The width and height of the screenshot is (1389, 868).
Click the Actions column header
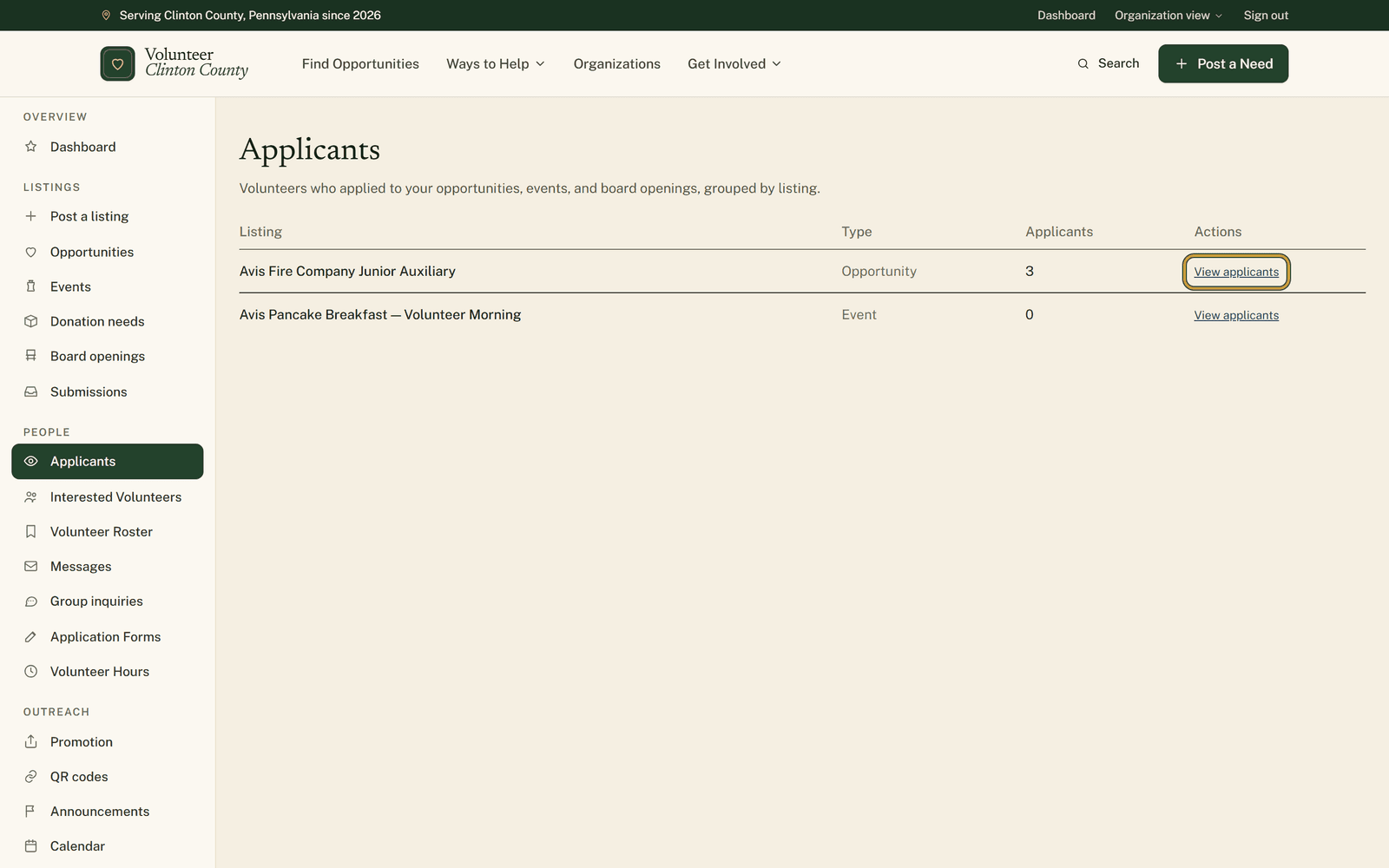[x=1218, y=232]
